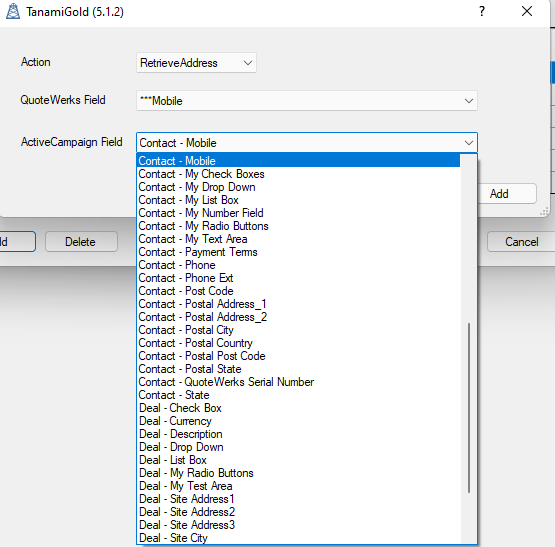Select Contact - Post Code option
The height and width of the screenshot is (547, 555).
(299, 291)
